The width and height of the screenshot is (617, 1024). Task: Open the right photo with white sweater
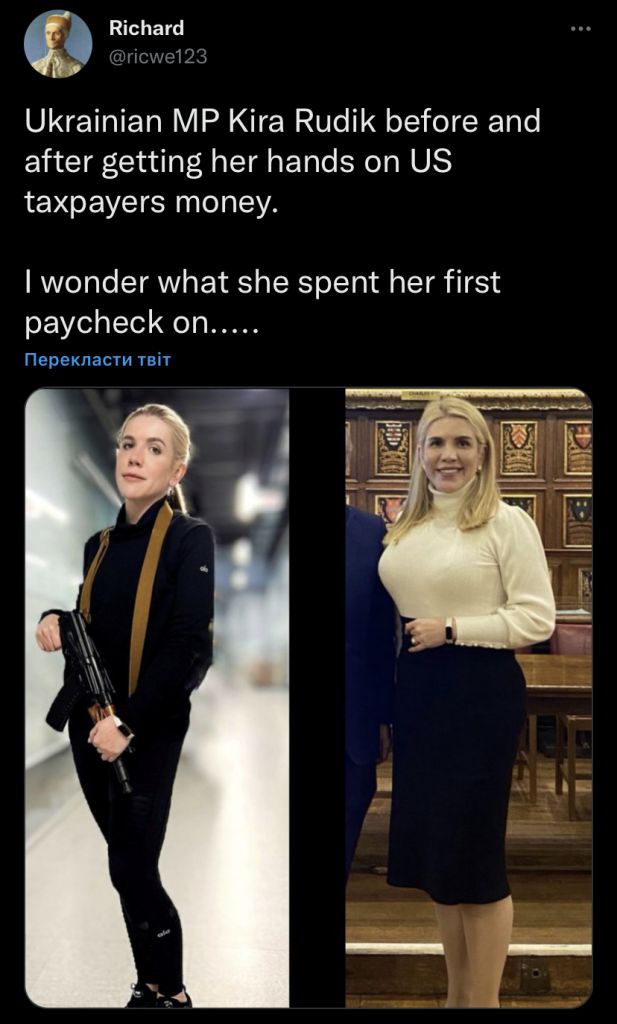(468, 697)
